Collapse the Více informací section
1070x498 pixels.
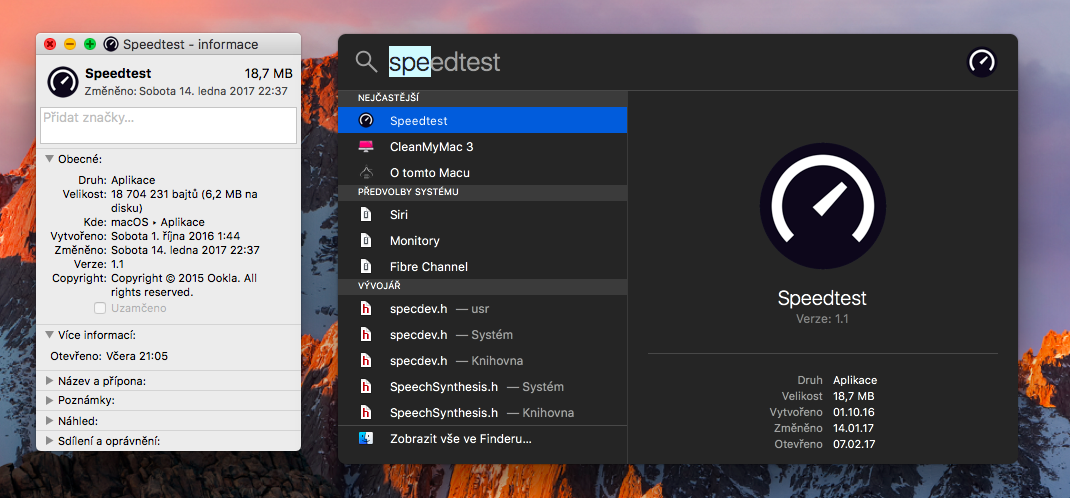click(50, 335)
